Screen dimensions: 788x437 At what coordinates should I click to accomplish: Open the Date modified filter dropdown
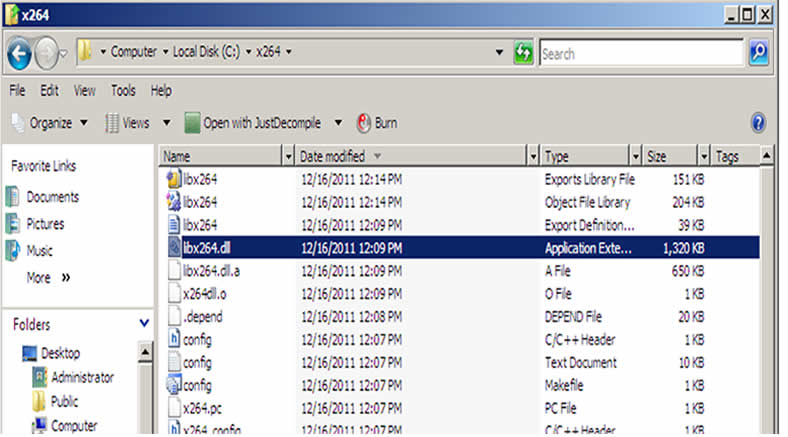coord(533,157)
